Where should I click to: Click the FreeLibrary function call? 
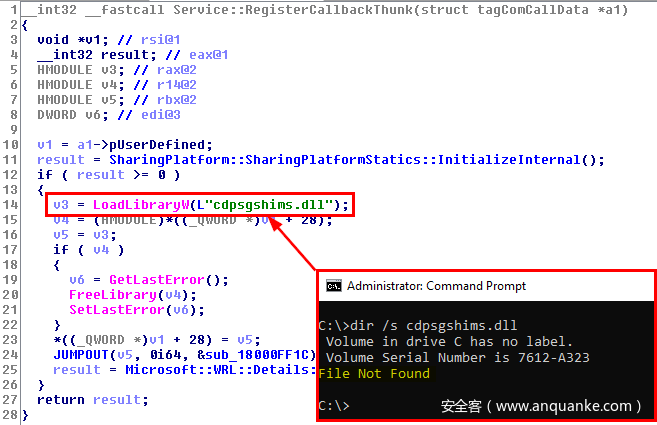[113, 295]
